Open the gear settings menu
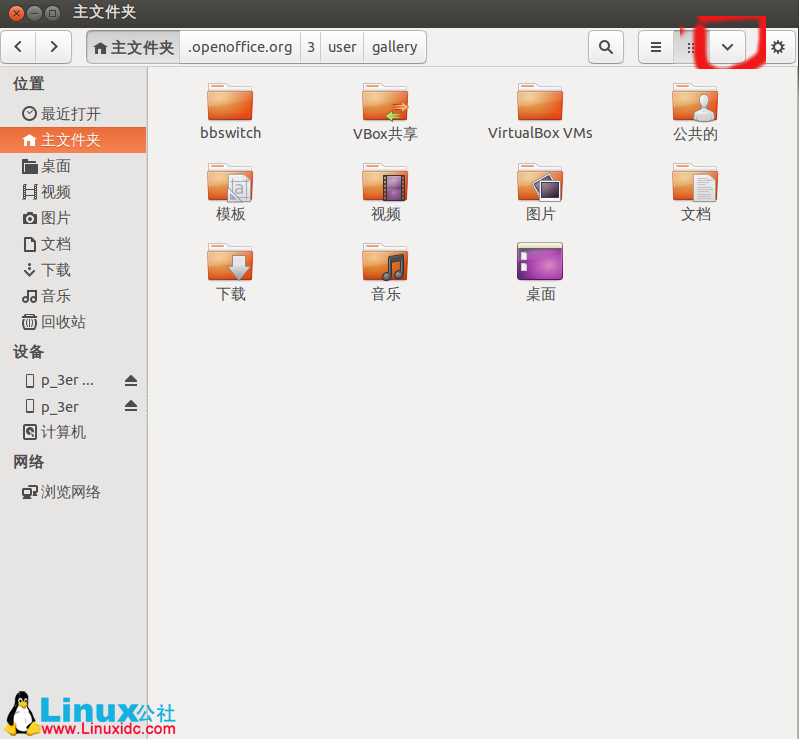799x739 pixels. point(777,47)
